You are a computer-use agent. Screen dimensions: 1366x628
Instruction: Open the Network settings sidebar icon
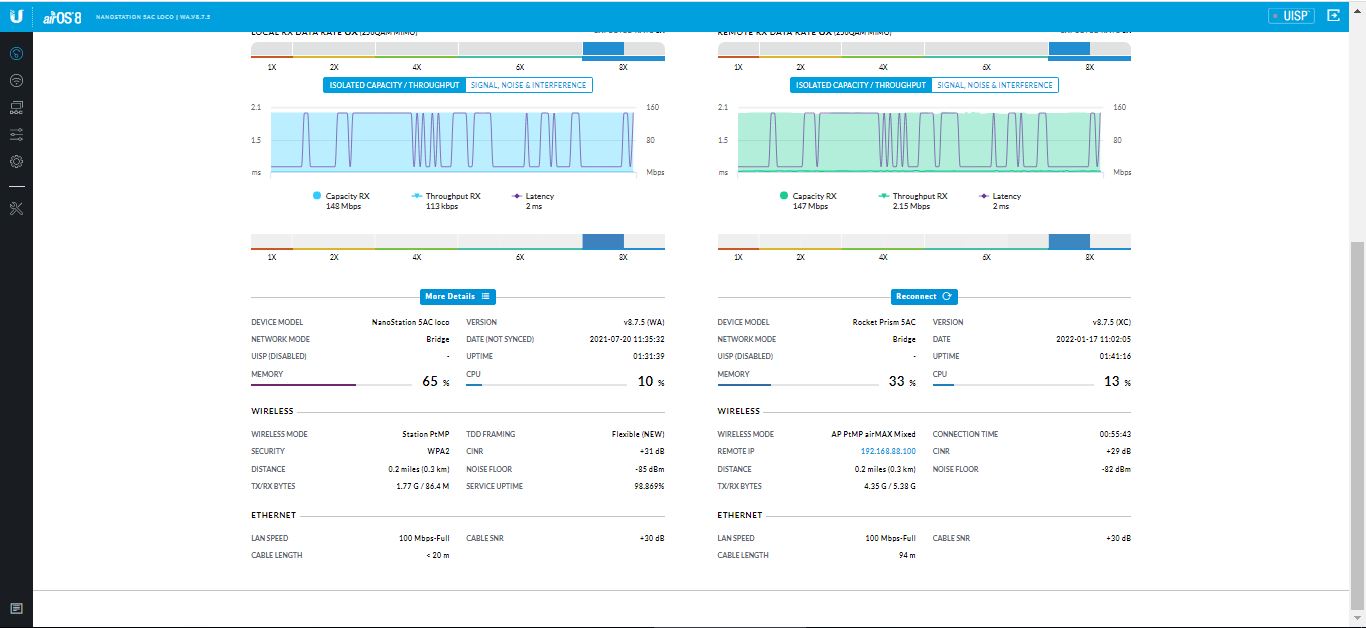pyautogui.click(x=16, y=107)
